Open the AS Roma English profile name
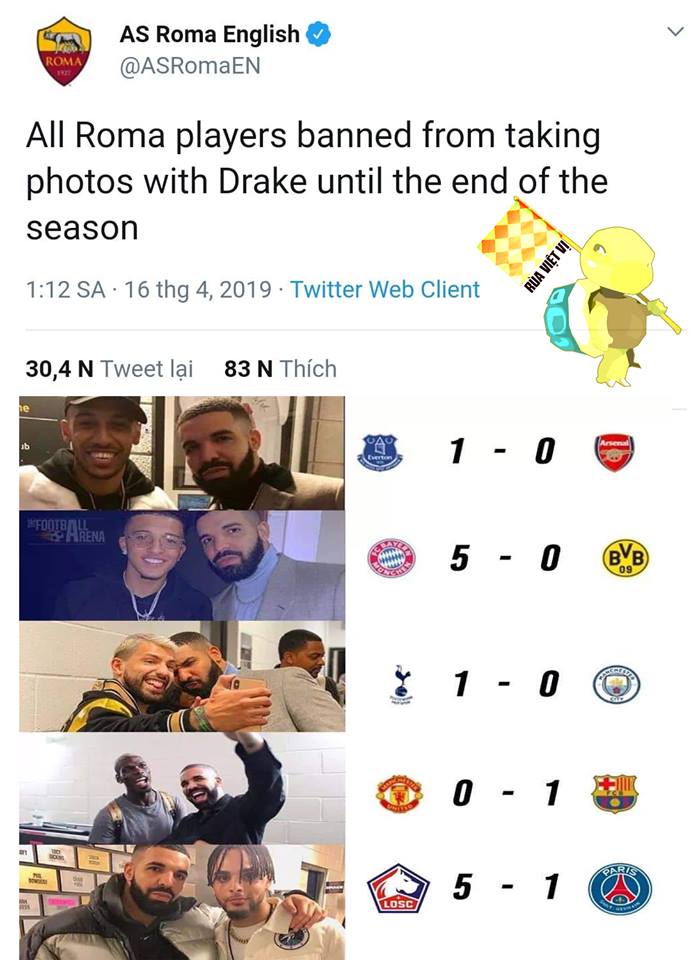This screenshot has height=960, width=691. 209,35
